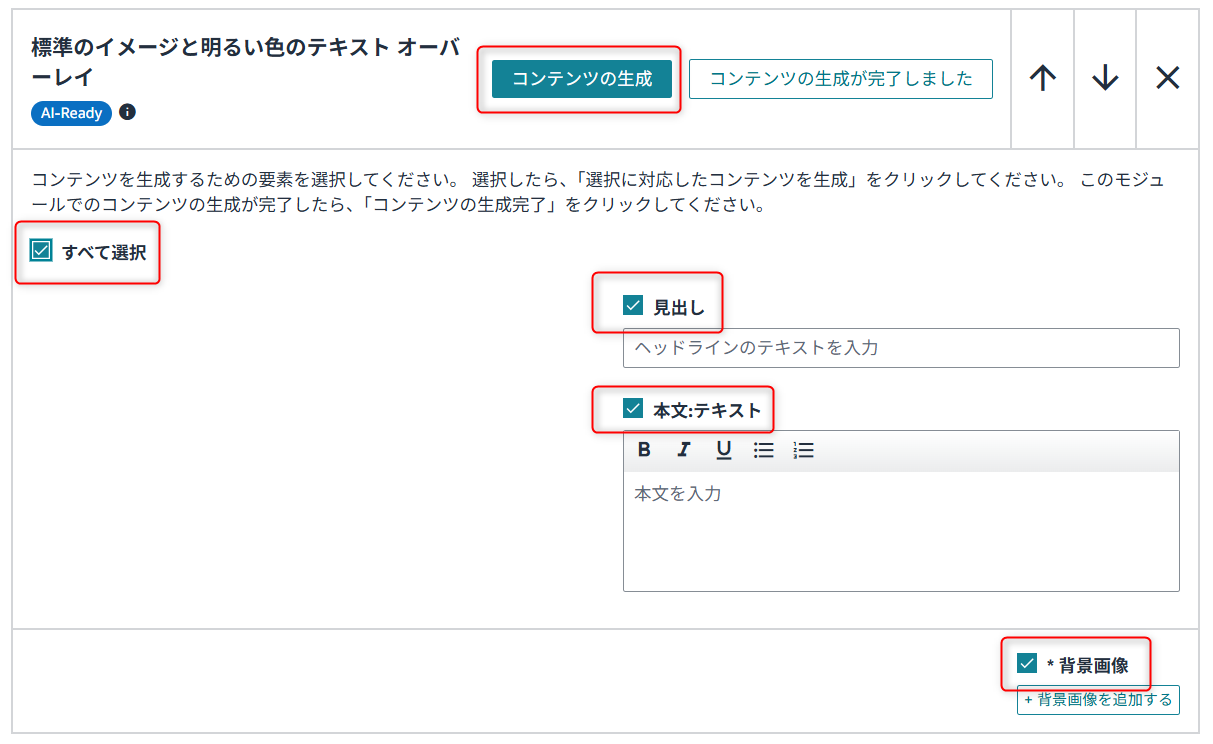Toggle the 本文:テキスト checkbox

click(x=633, y=408)
